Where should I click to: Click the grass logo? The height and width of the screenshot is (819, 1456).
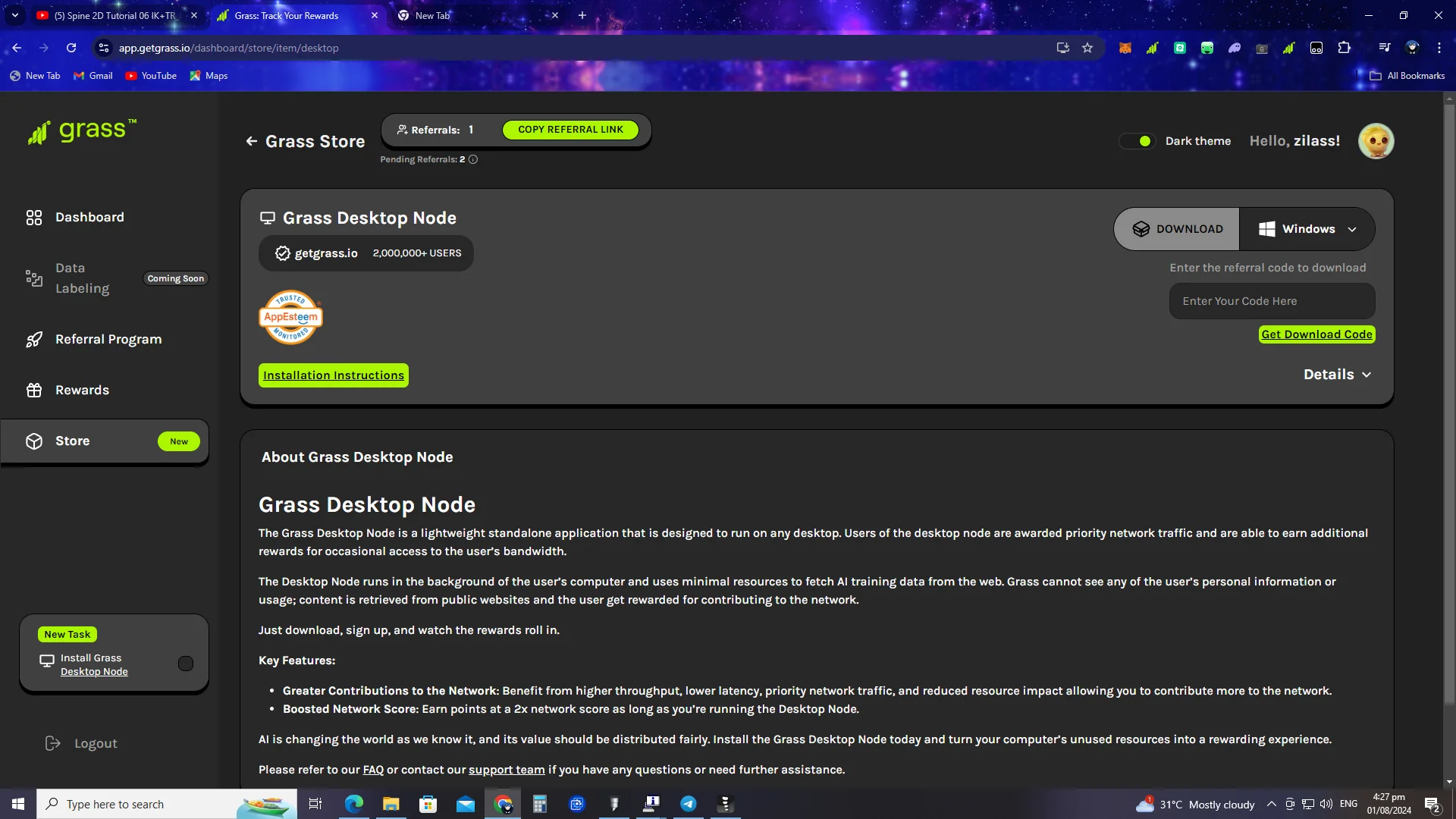coord(82,131)
